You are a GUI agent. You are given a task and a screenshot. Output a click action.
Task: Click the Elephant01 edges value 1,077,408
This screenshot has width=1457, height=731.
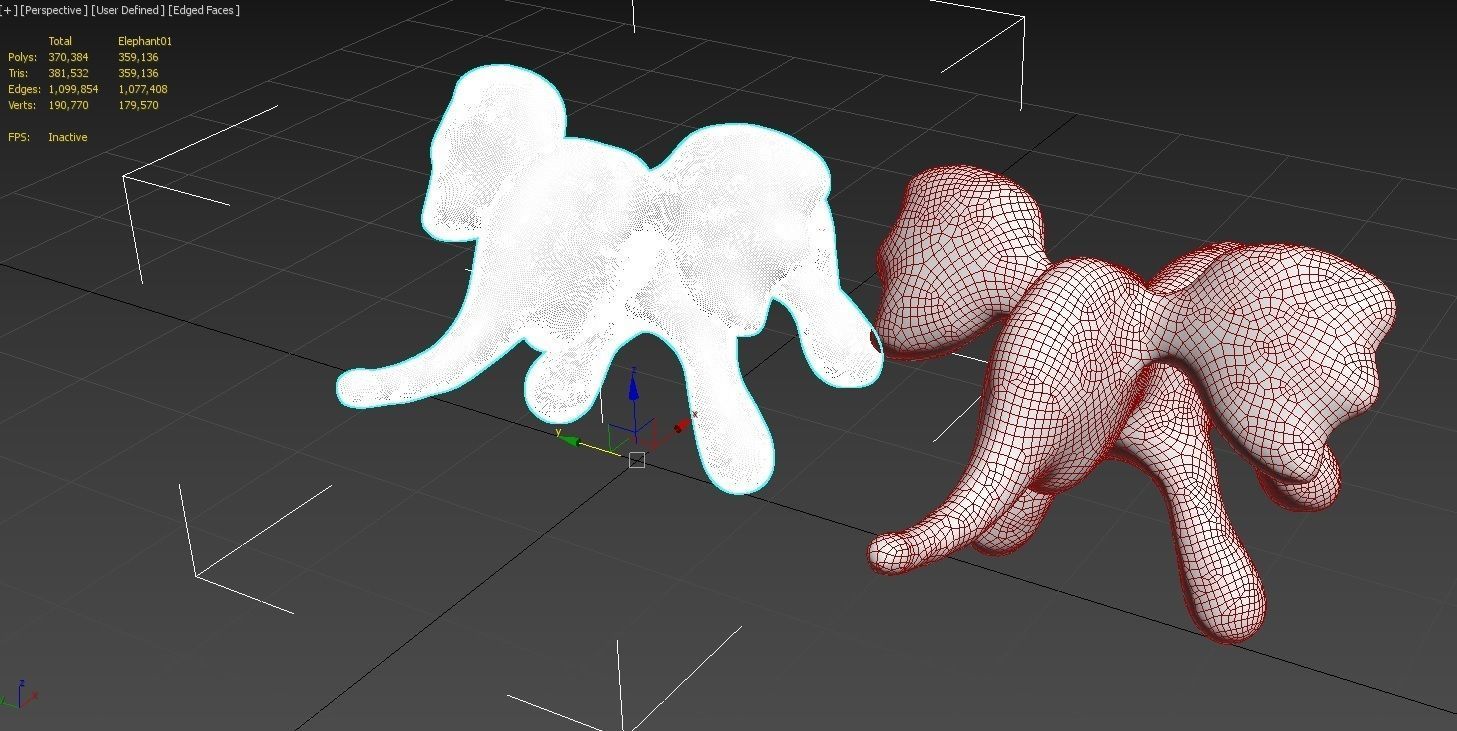143,89
